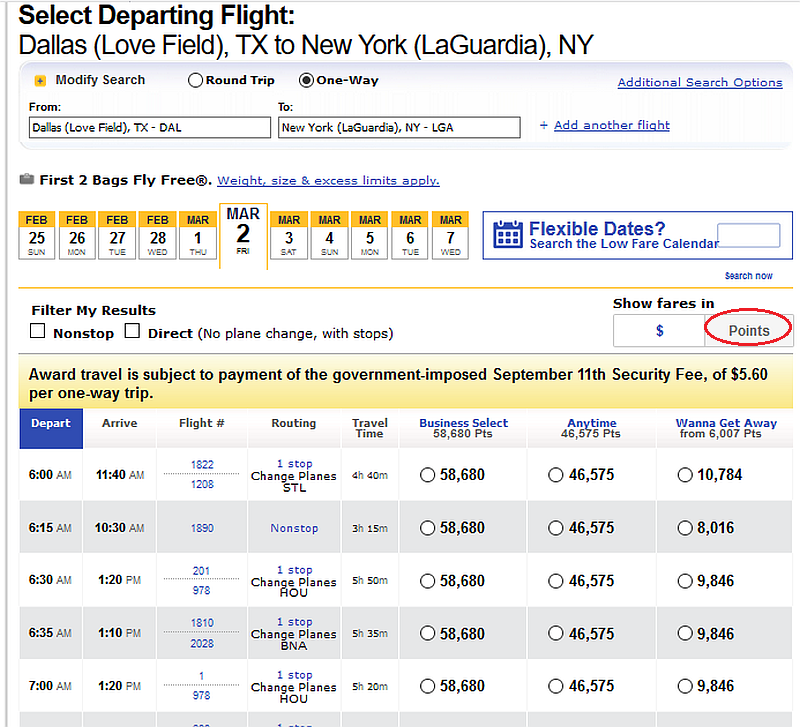Show fares in Points
The height and width of the screenshot is (727, 800).
(748, 331)
